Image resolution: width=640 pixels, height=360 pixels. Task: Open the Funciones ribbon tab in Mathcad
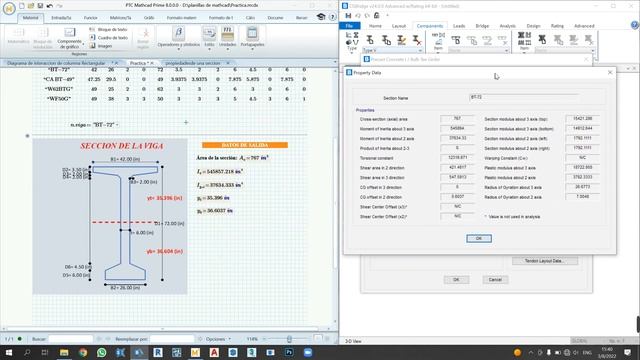click(x=91, y=18)
